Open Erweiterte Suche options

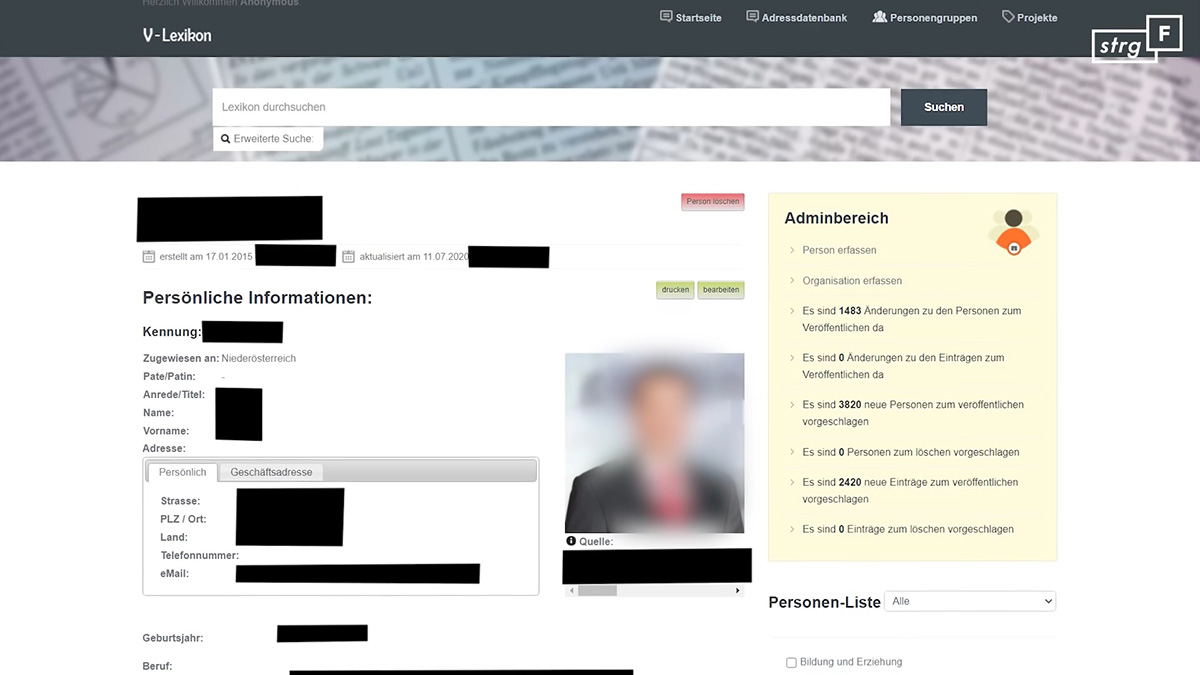[268, 139]
